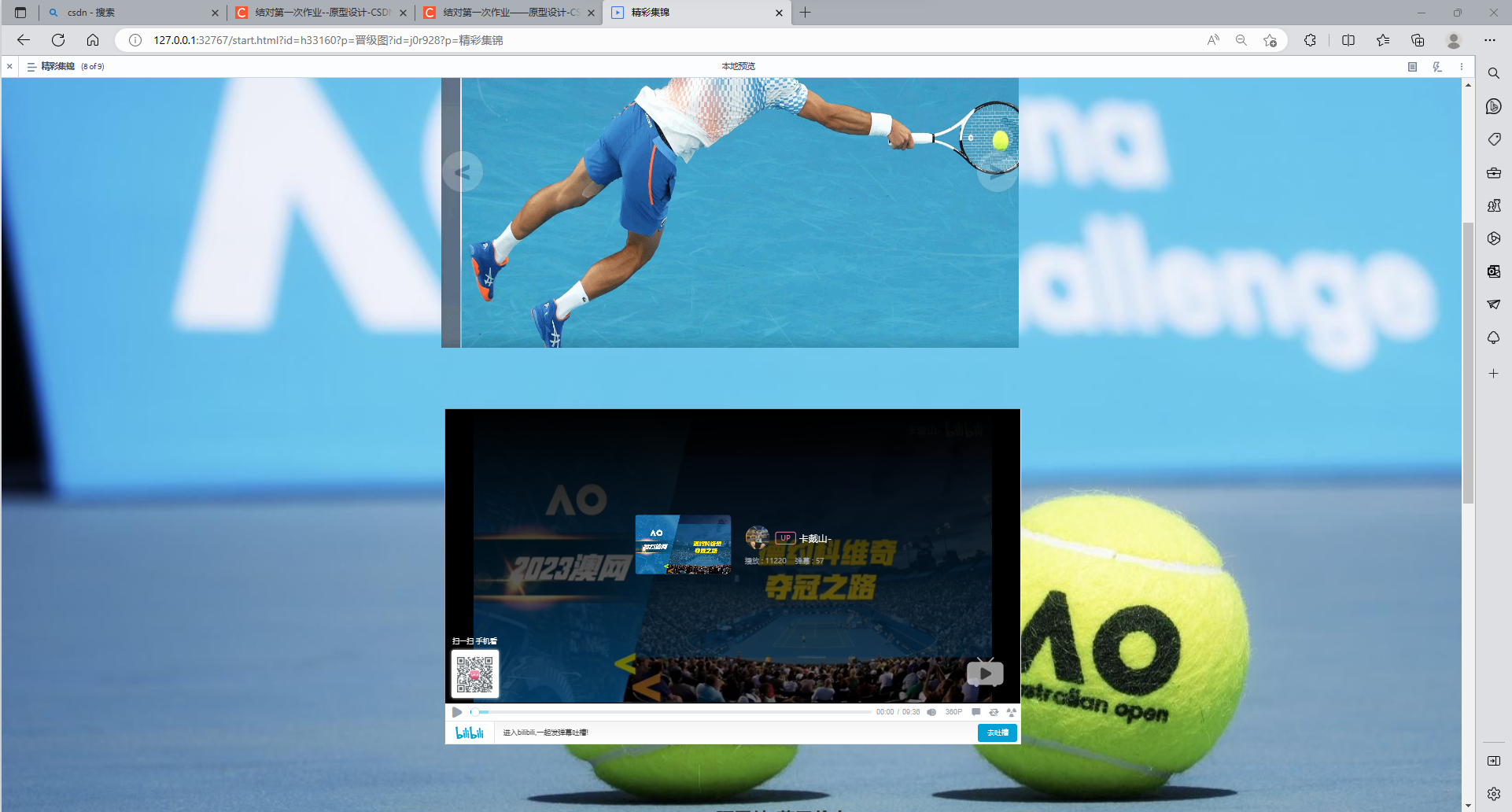Go to the browser home page

[93, 40]
